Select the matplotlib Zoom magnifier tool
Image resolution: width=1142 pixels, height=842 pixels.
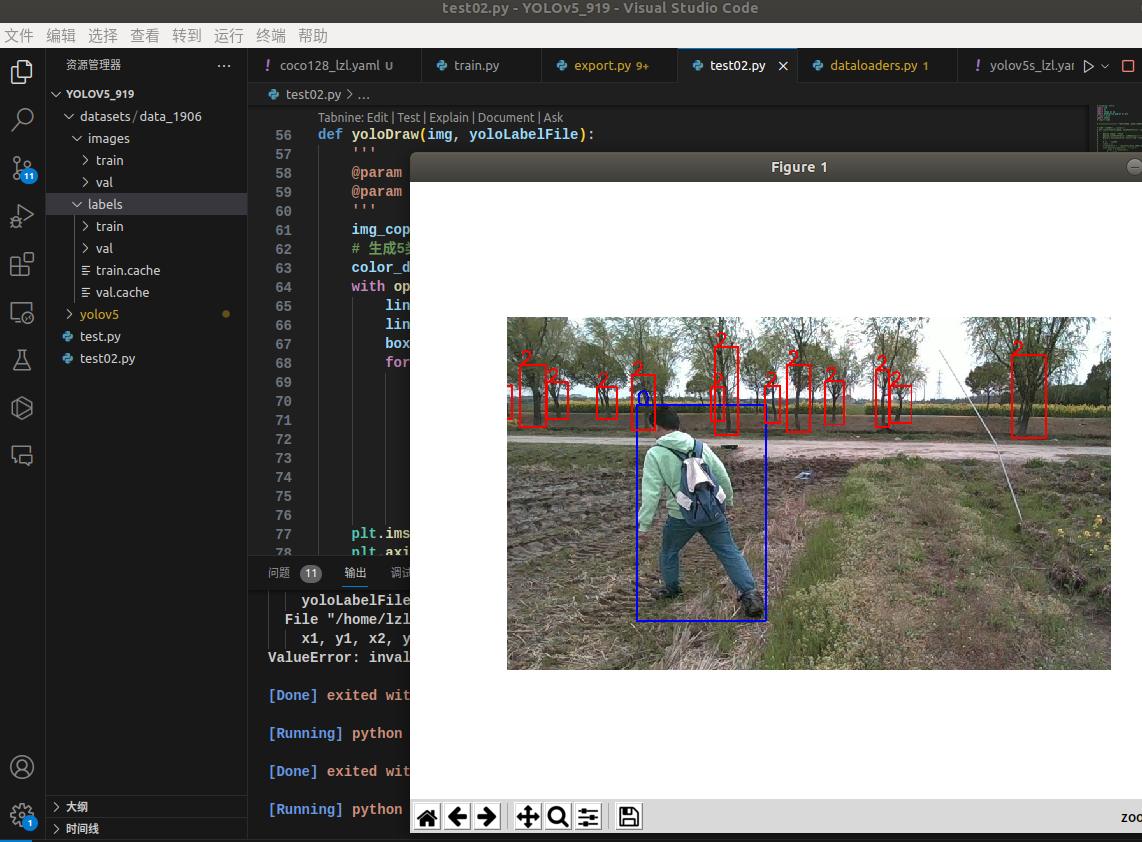point(558,817)
